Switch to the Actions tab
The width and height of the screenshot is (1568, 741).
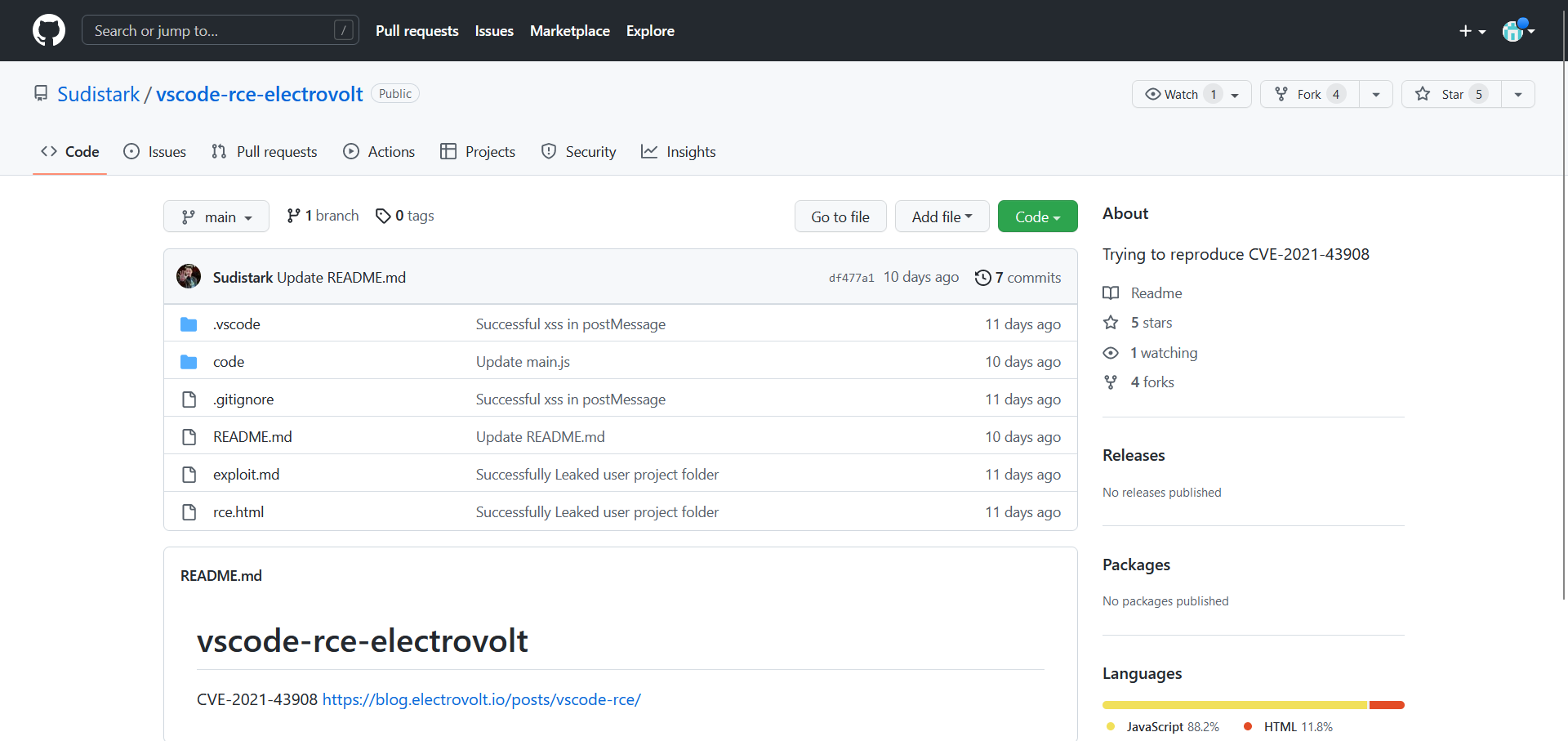[x=380, y=151]
